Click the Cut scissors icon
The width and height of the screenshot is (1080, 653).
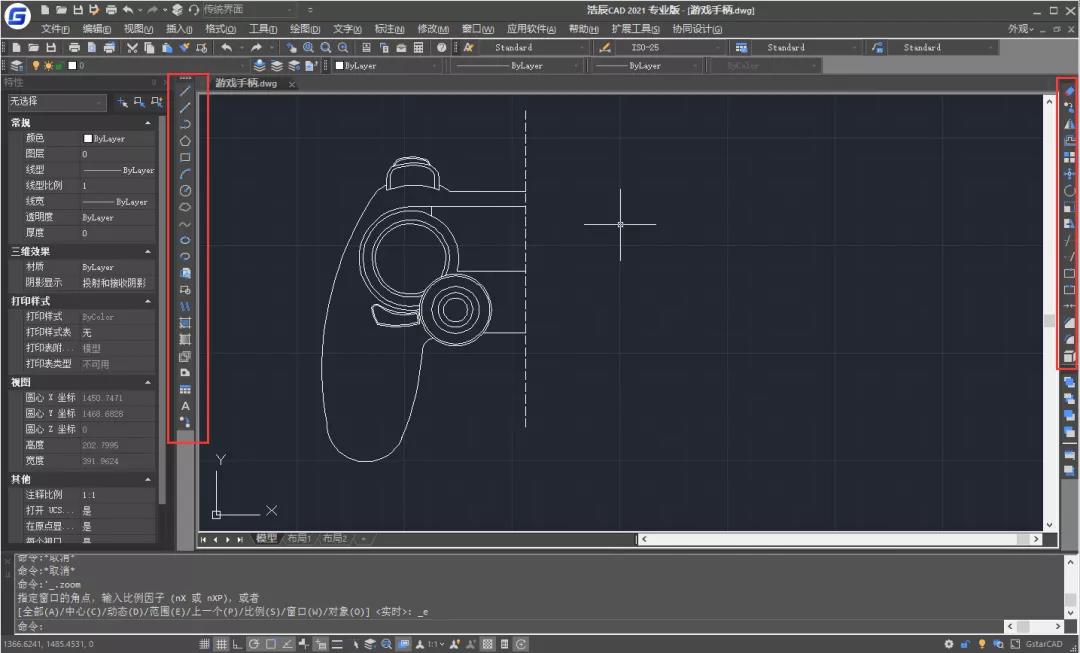pyautogui.click(x=133, y=47)
